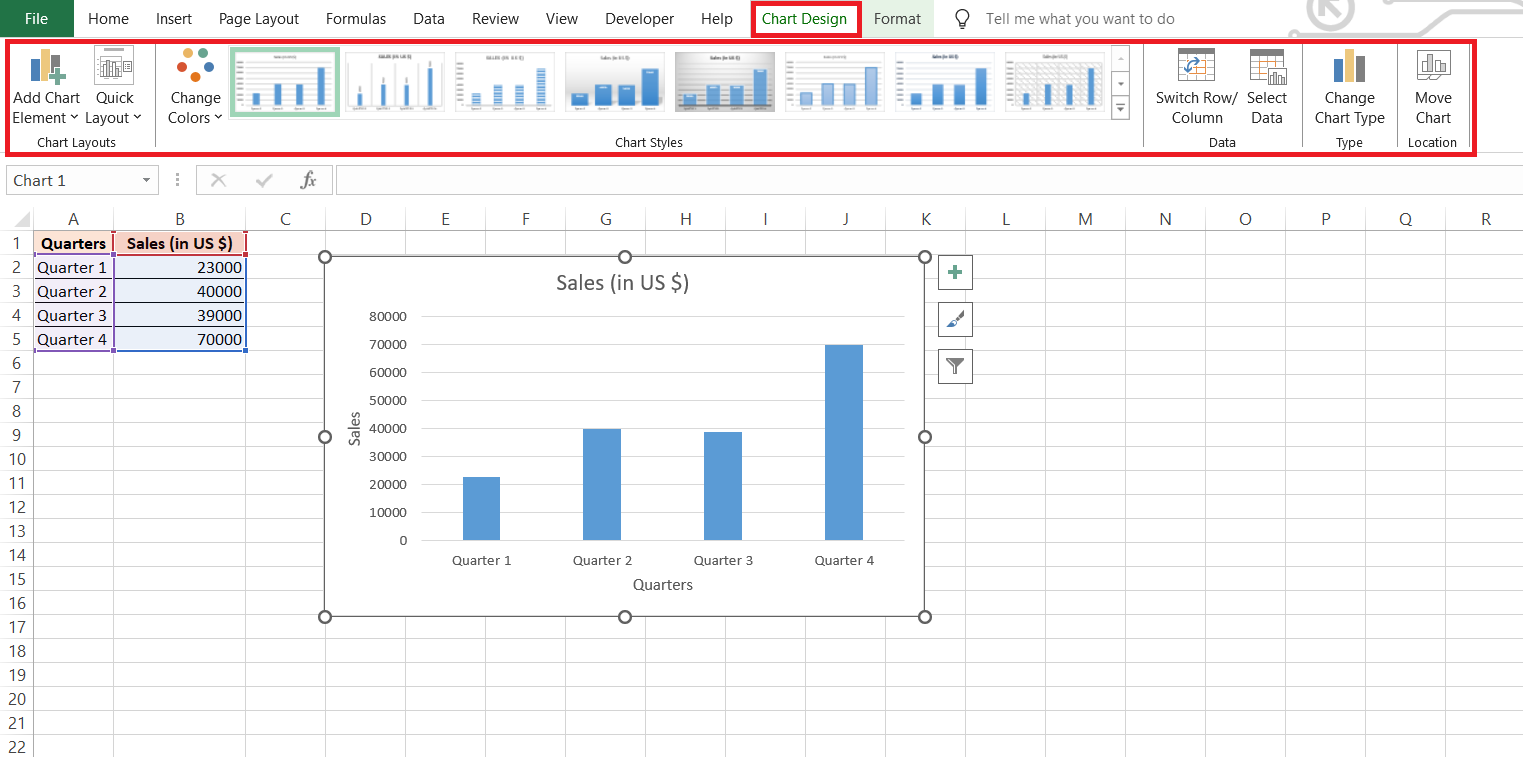Select the first chart style thumbnail

[284, 82]
